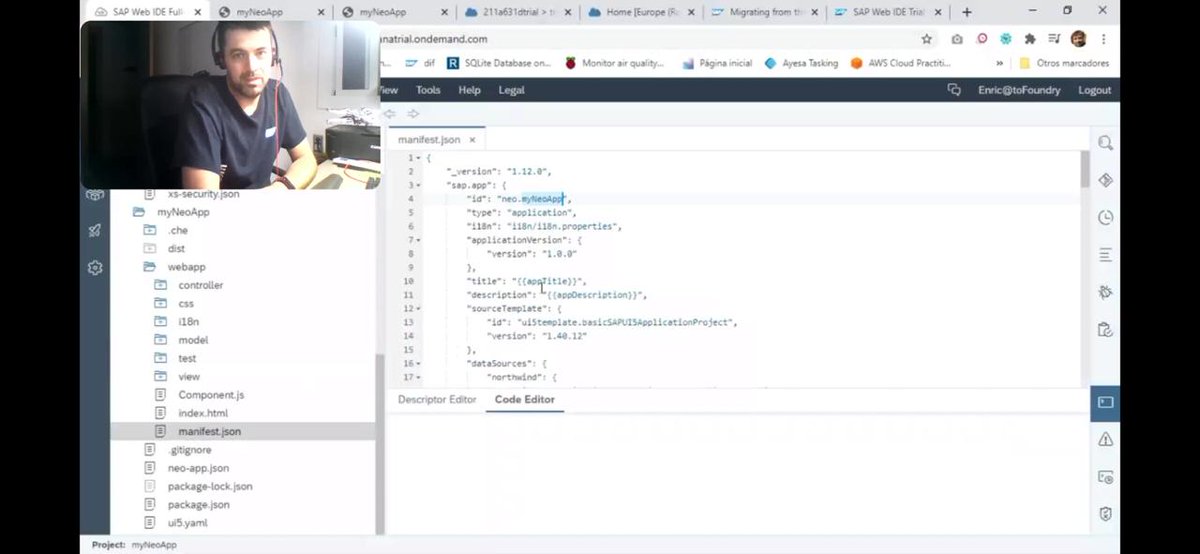Click the Component.js file icon in tree
Image resolution: width=1200 pixels, height=554 pixels.
160,395
